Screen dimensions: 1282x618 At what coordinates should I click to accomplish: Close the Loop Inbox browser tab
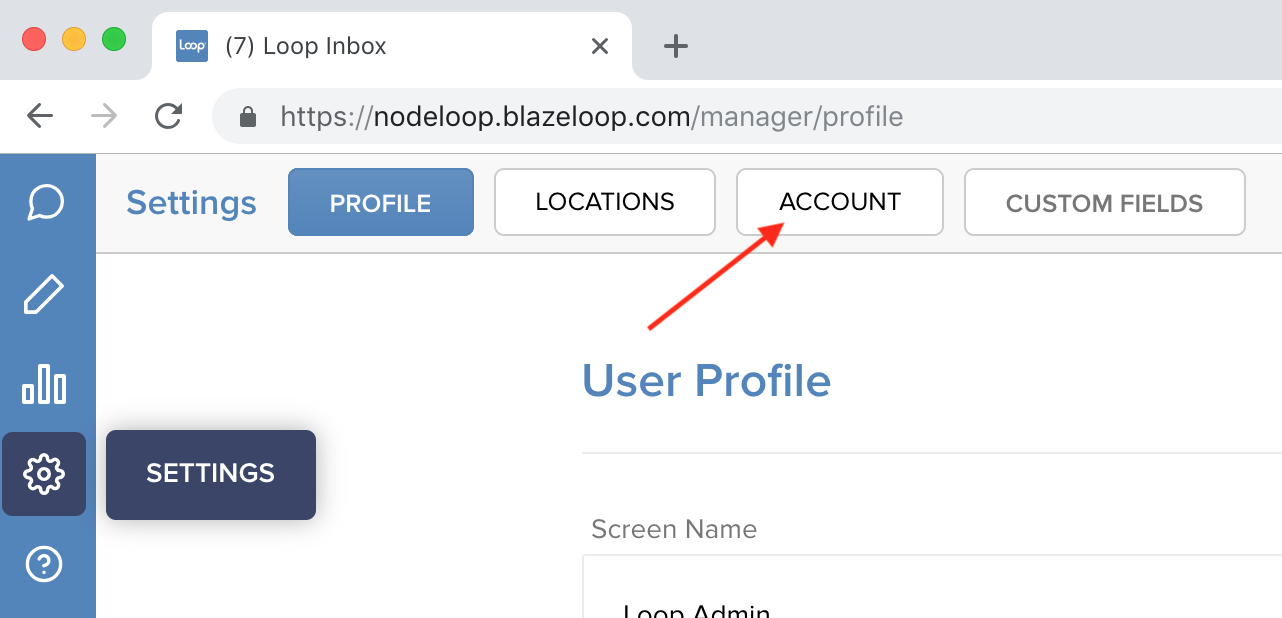(x=600, y=46)
